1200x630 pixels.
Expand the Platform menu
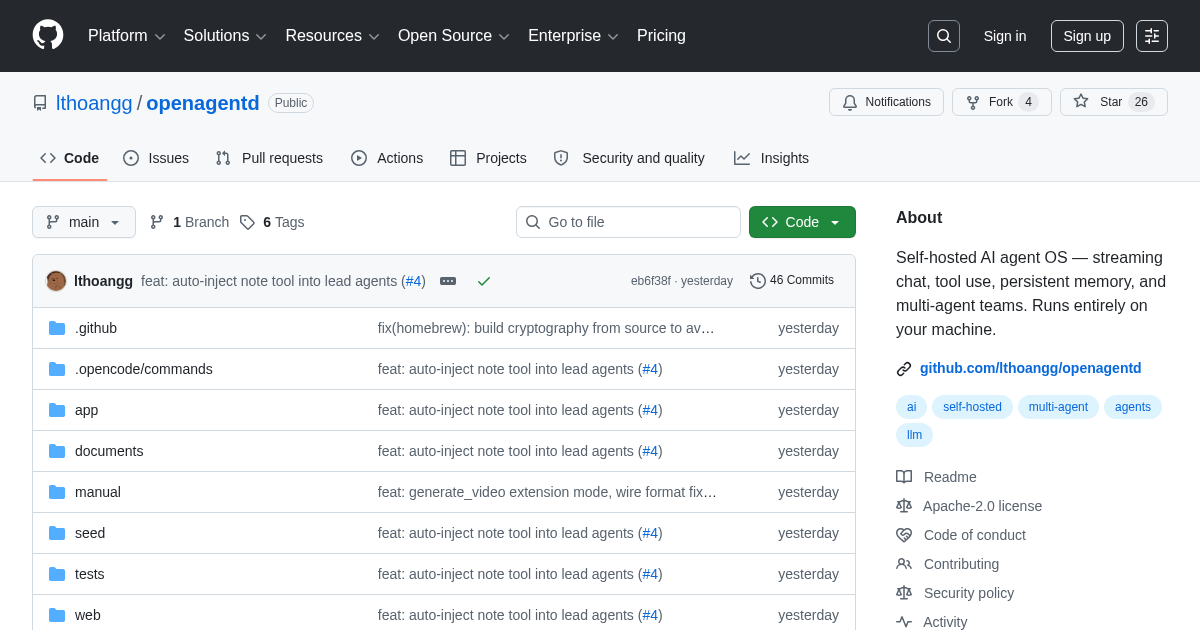pos(127,36)
